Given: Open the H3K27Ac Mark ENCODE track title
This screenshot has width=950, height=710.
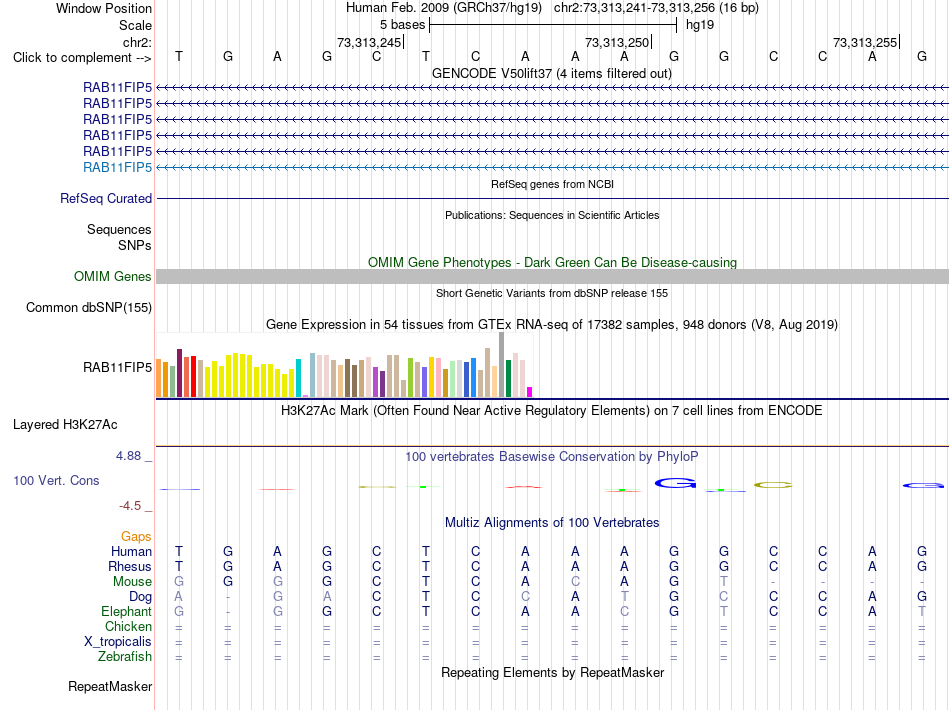Looking at the screenshot, I should [552, 411].
